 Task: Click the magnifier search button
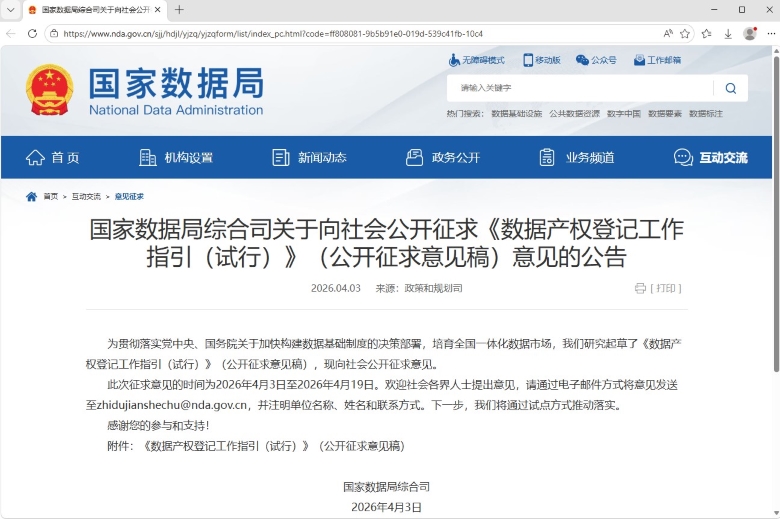(730, 88)
